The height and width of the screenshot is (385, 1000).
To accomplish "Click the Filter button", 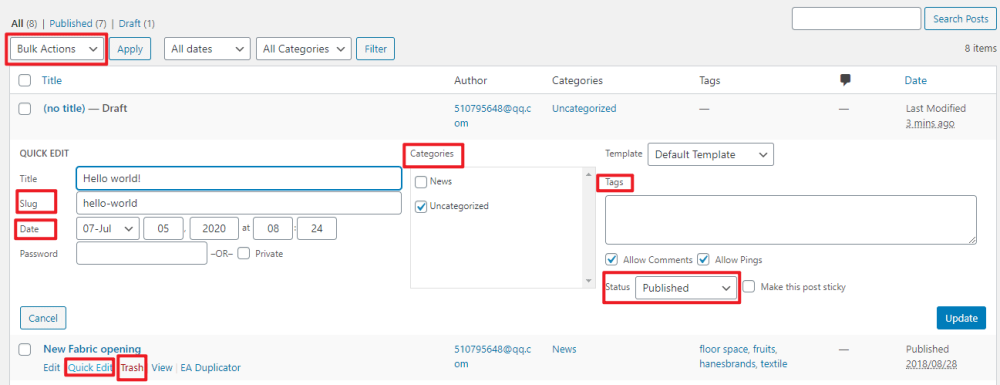I will click(376, 48).
